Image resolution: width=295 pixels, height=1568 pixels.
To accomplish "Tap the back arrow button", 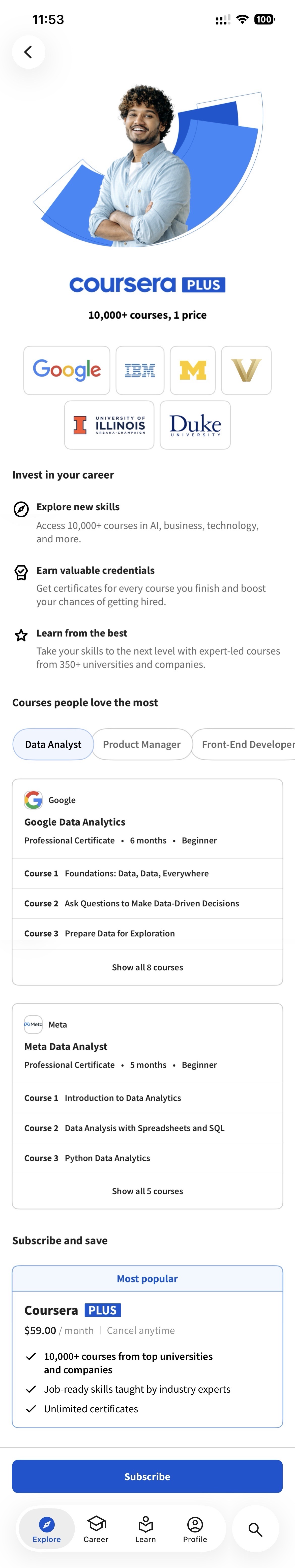I will tap(28, 52).
